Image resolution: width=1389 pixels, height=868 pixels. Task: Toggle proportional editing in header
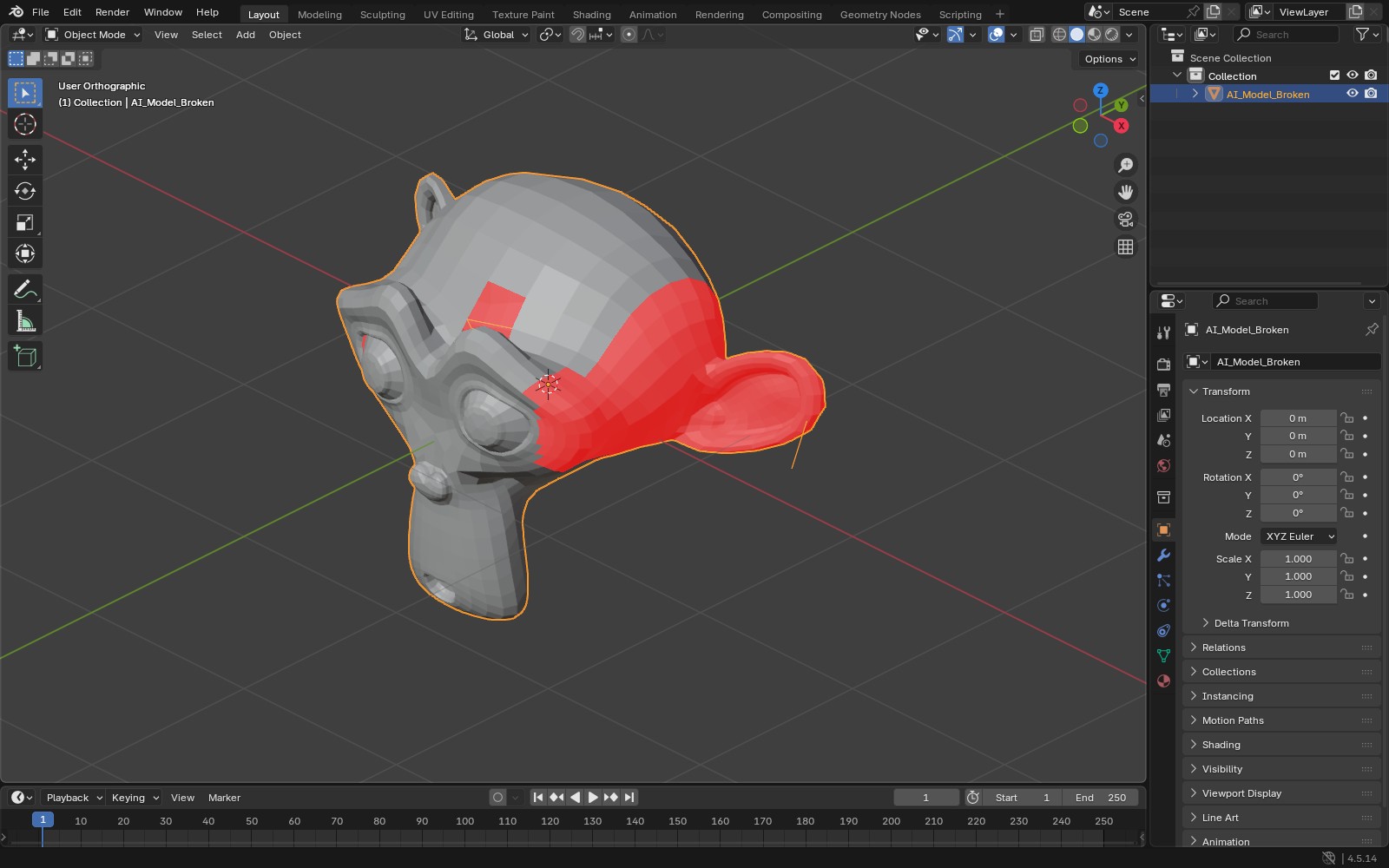(x=629, y=35)
